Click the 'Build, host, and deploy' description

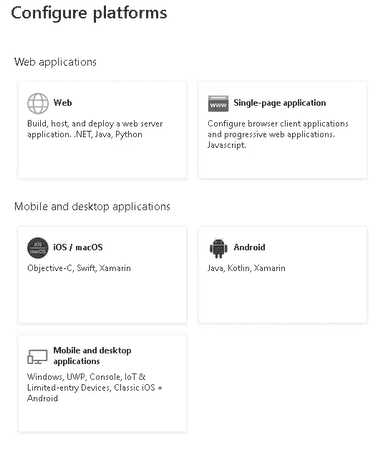tap(95, 129)
